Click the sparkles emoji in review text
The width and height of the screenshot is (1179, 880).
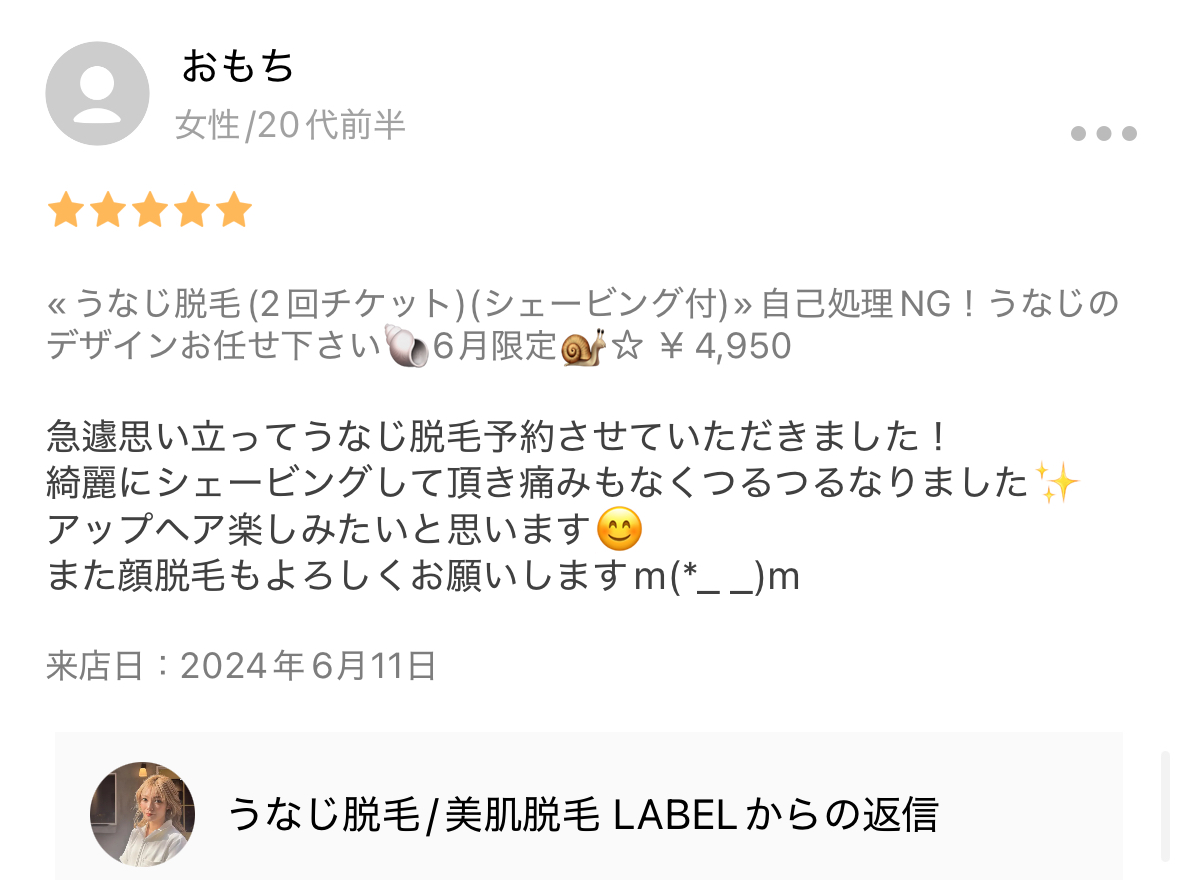(1056, 482)
